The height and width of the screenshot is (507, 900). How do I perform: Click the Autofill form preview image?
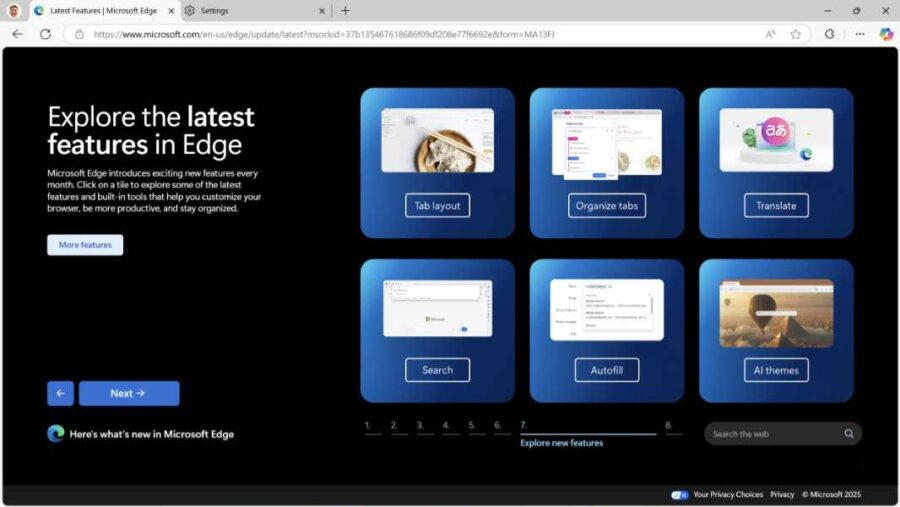coord(607,310)
